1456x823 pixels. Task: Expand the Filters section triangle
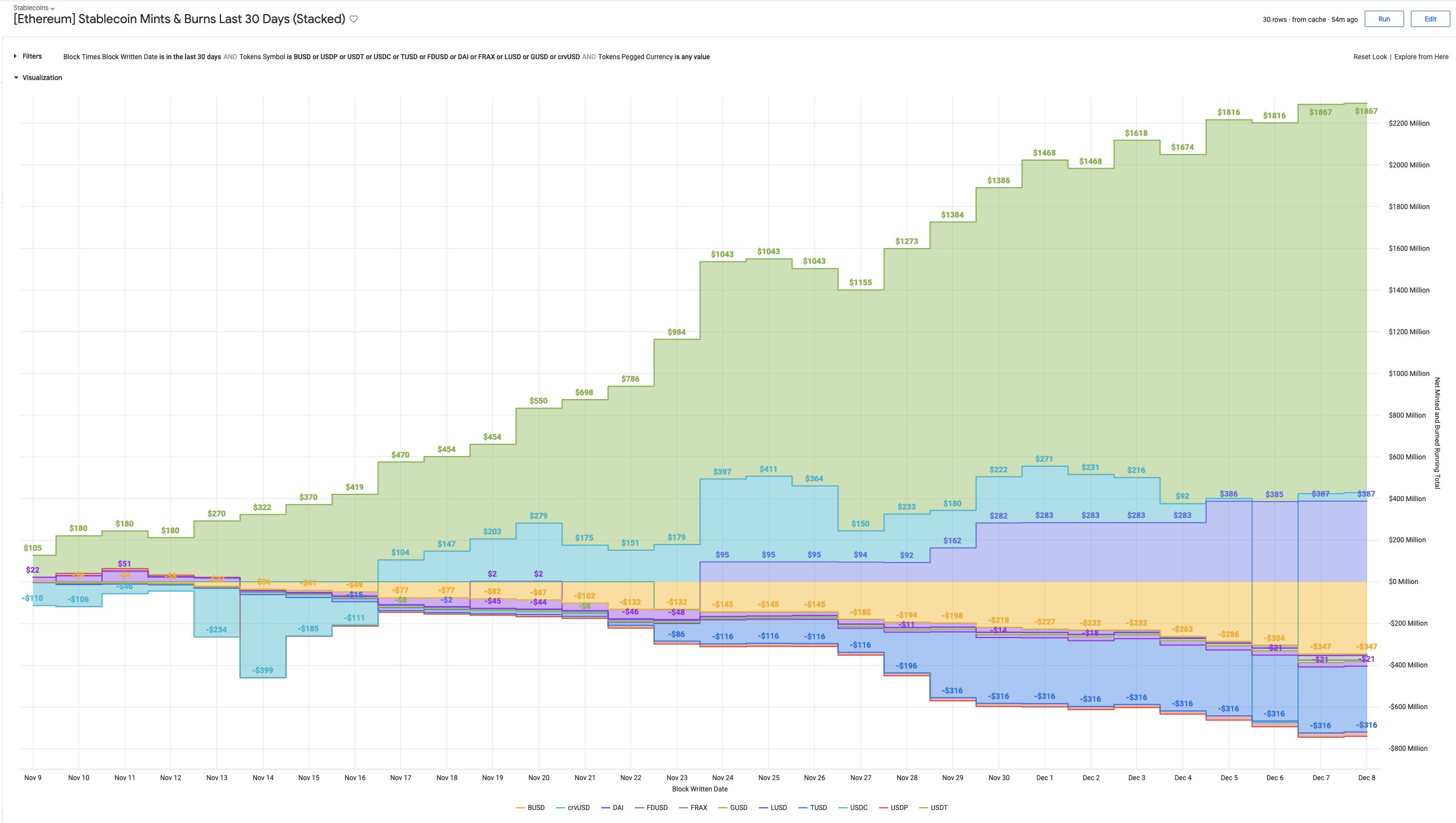point(15,56)
